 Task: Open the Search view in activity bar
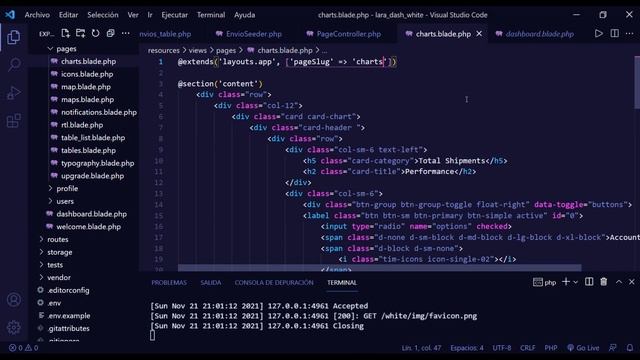pos(14,65)
